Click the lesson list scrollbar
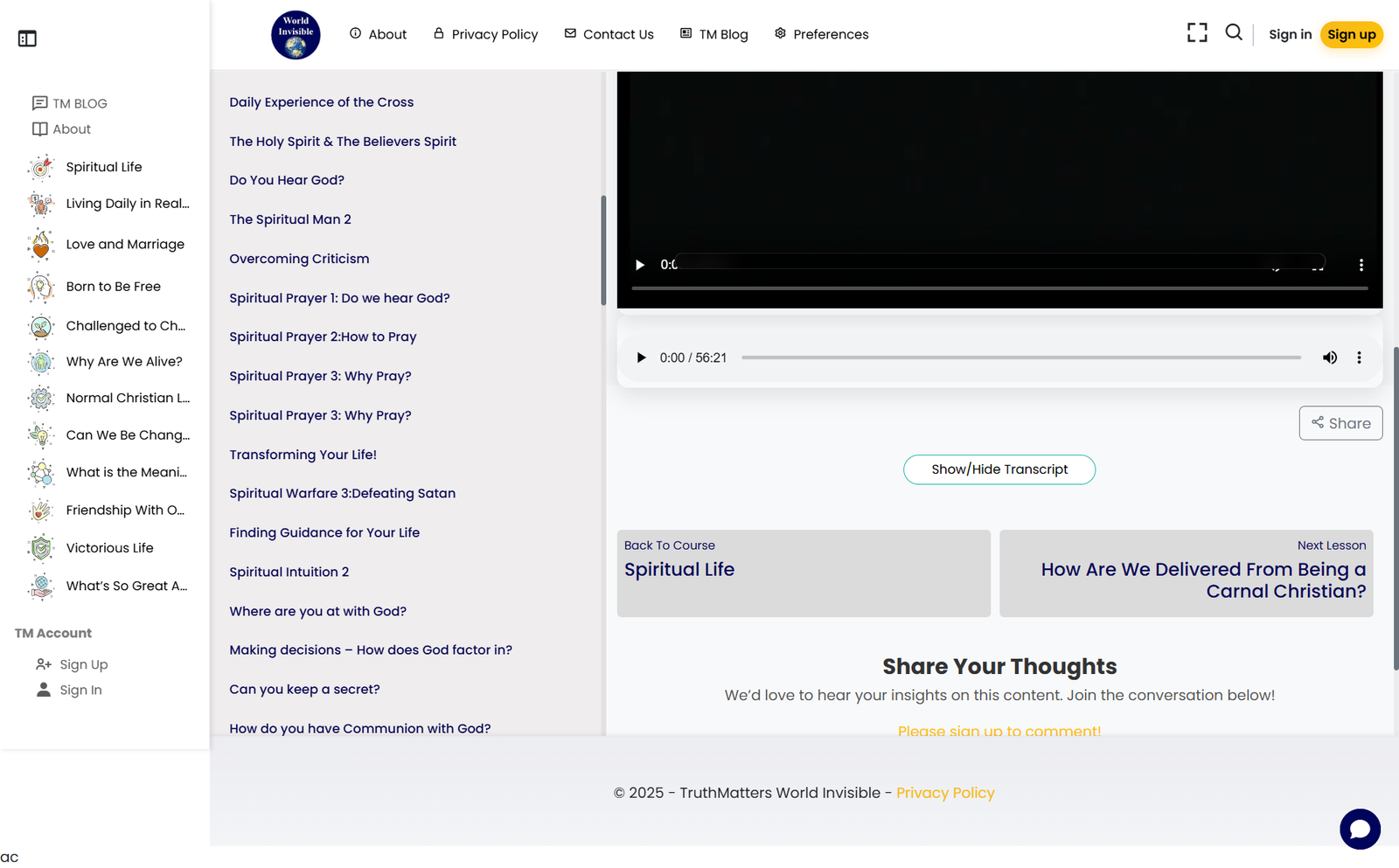The width and height of the screenshot is (1399, 868). tap(603, 250)
